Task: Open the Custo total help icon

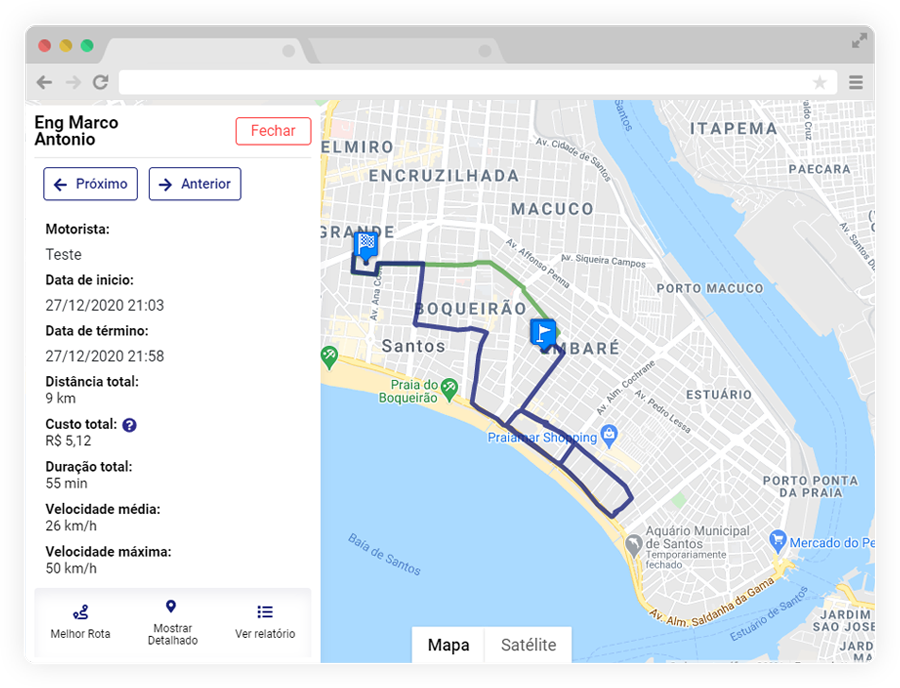Action: coord(130,425)
